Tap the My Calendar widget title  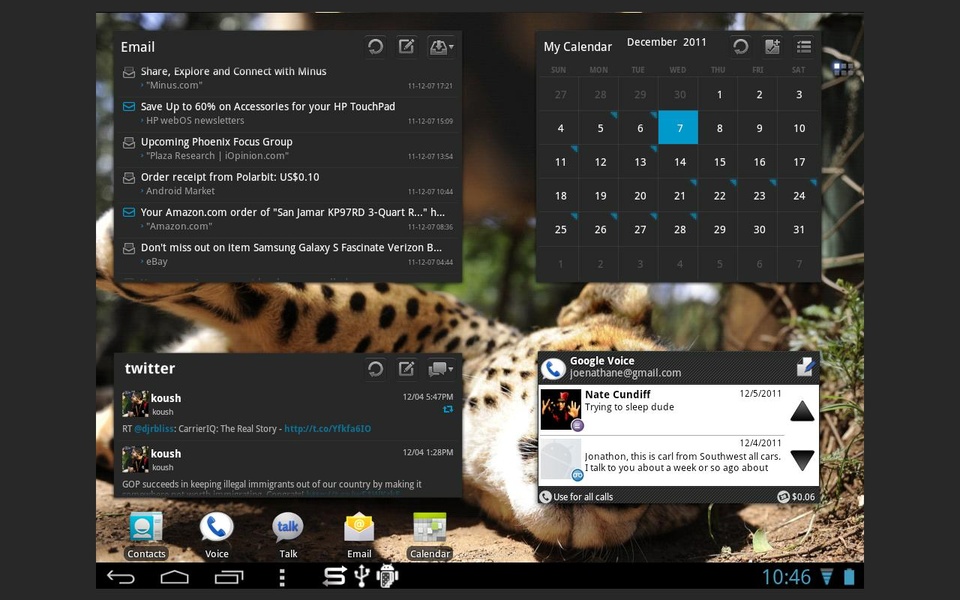click(577, 47)
